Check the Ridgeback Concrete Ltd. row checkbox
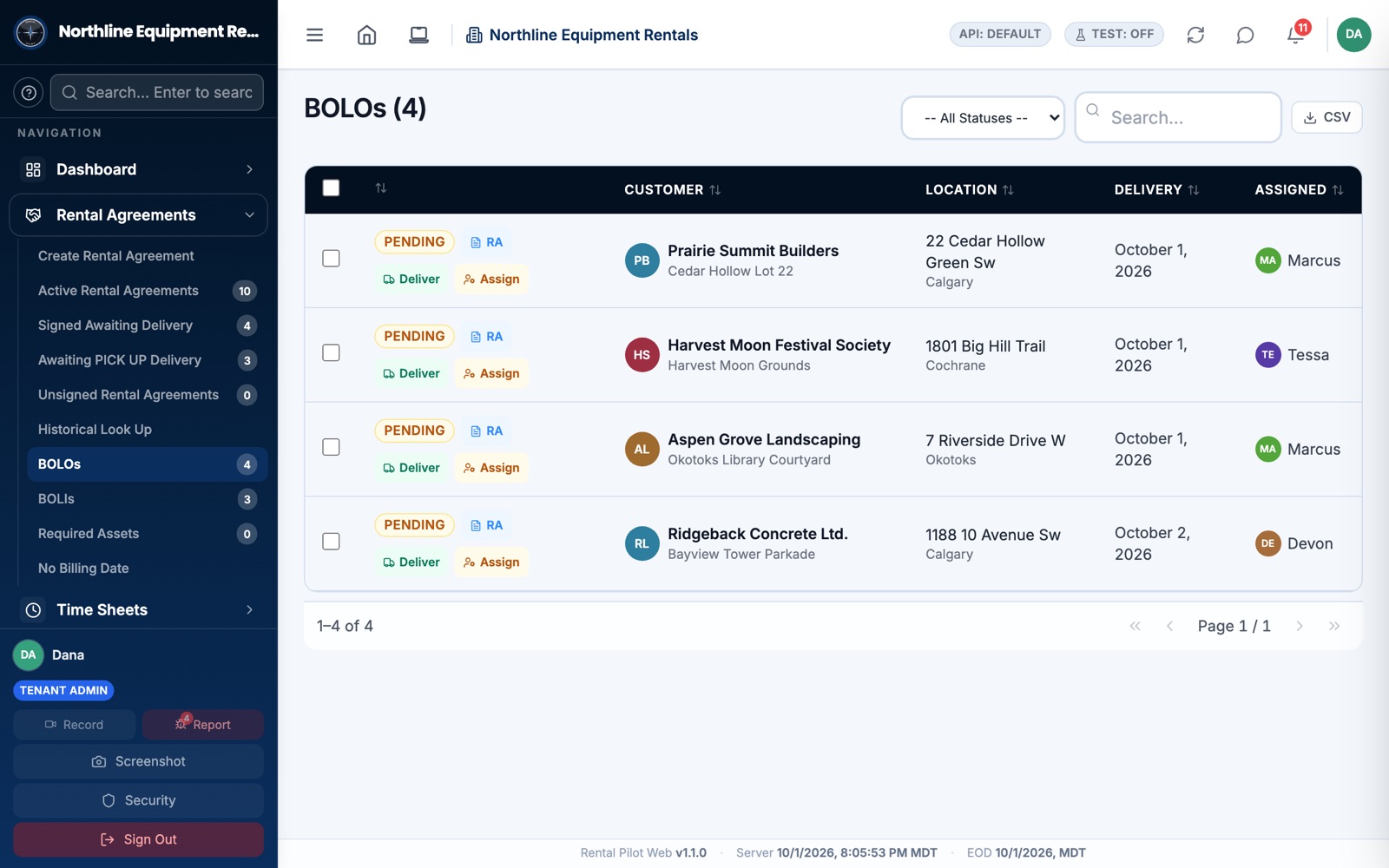Viewport: 1389px width, 868px height. (331, 542)
